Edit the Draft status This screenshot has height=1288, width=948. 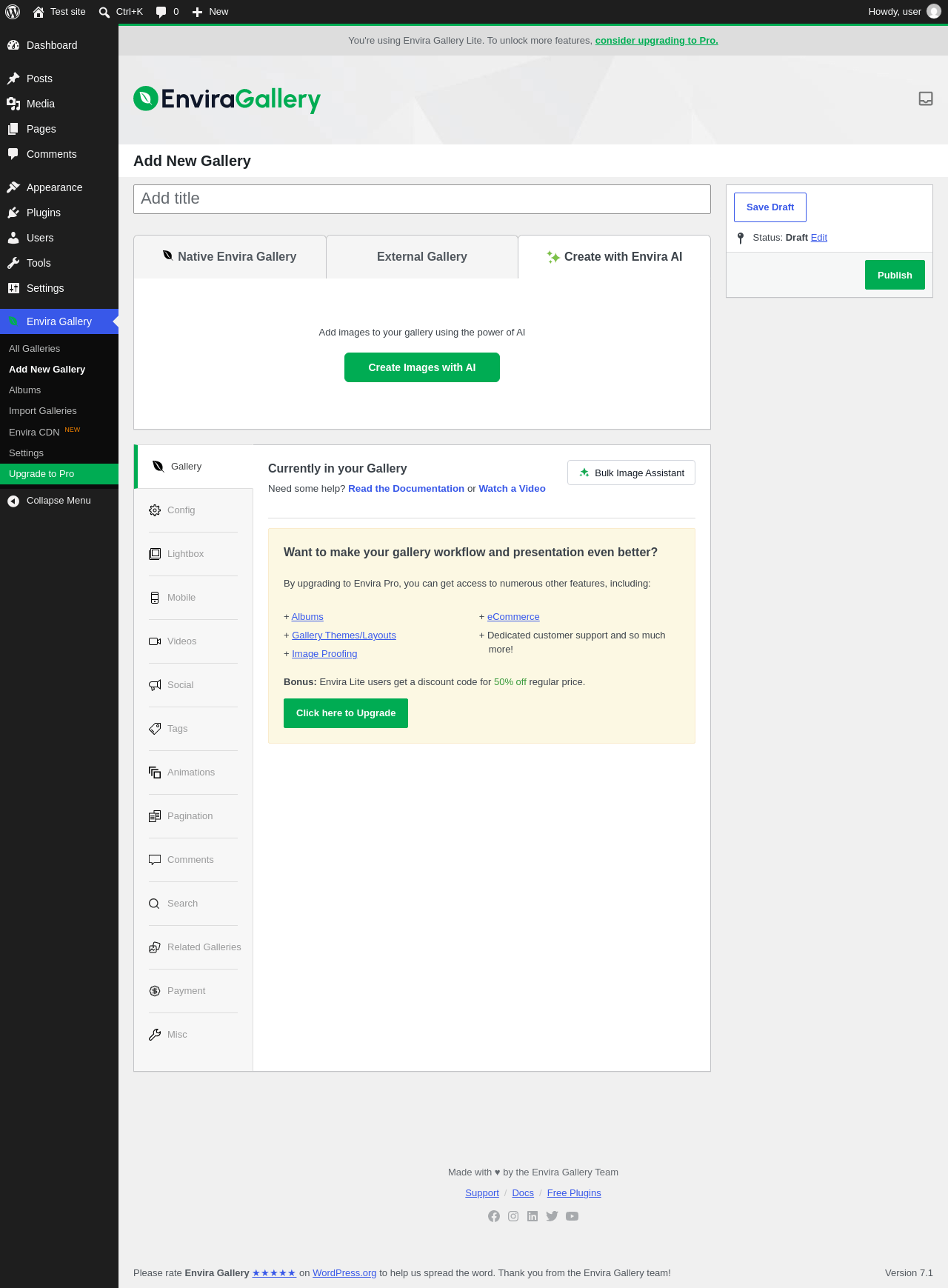point(818,238)
